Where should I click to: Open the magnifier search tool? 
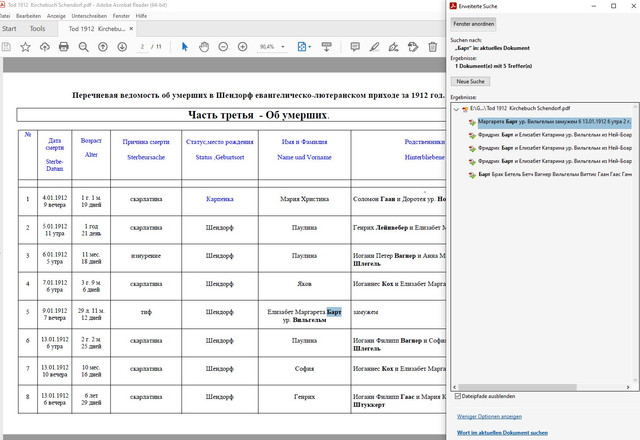(83, 47)
